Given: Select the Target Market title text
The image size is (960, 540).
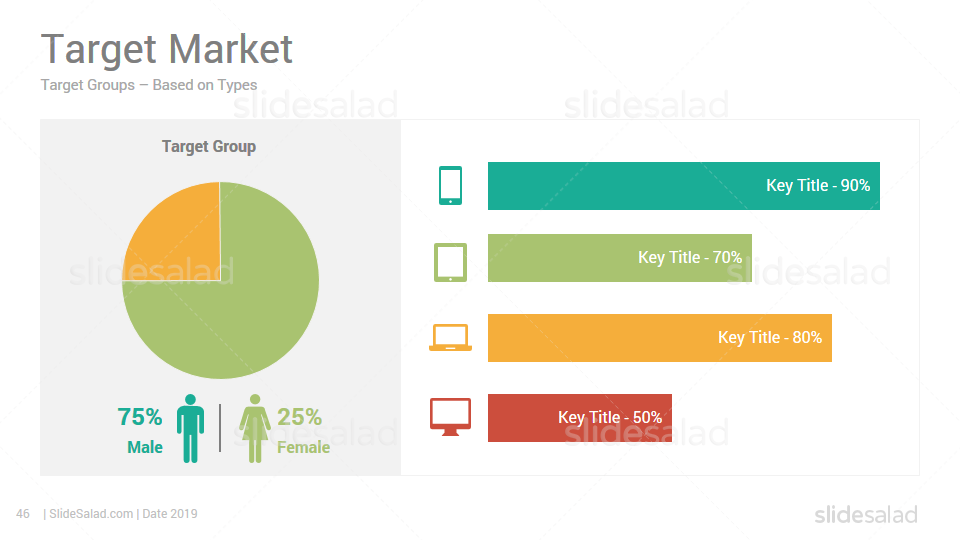Looking at the screenshot, I should tap(167, 49).
